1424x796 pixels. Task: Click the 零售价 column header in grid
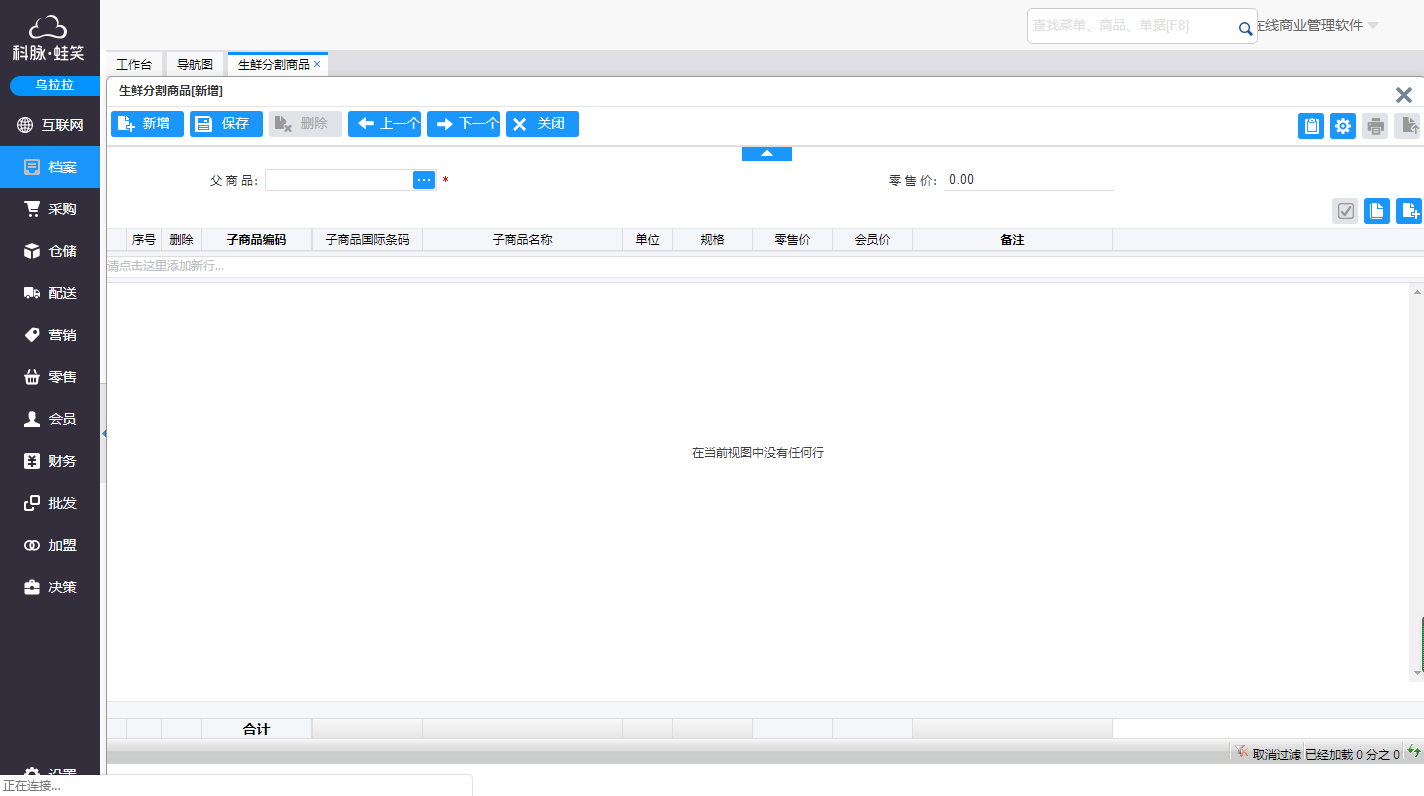coord(792,240)
